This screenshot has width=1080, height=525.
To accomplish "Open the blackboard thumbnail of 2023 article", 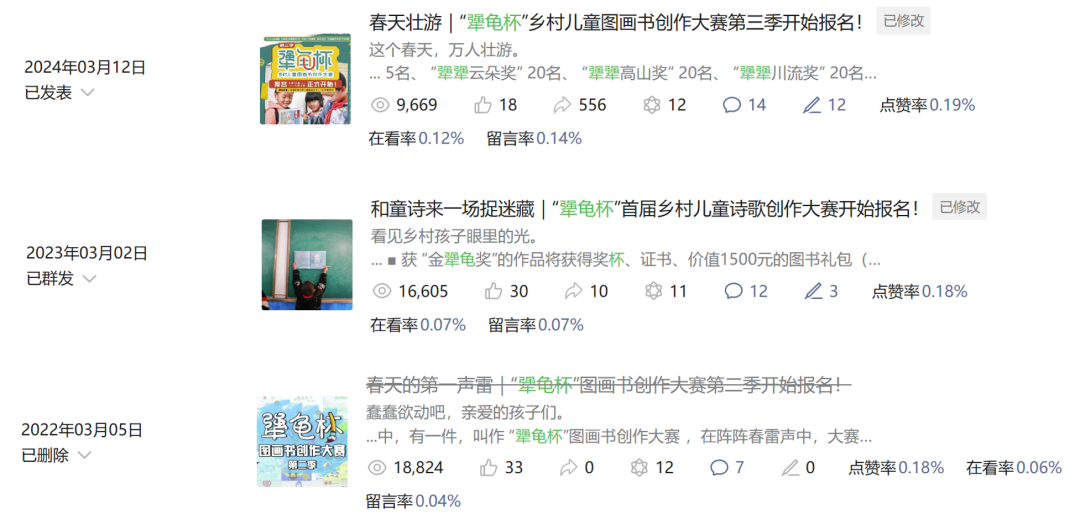I will click(x=307, y=265).
